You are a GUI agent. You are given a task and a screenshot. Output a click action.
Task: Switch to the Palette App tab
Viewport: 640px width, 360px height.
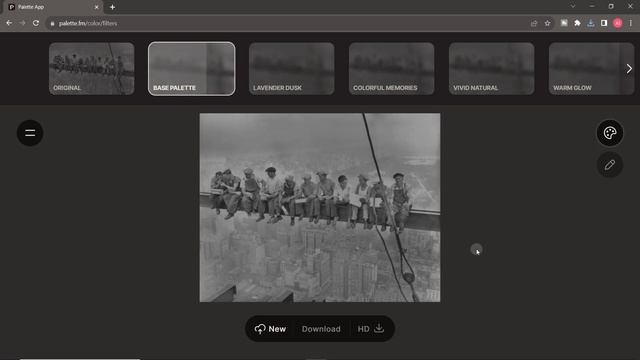tap(53, 7)
